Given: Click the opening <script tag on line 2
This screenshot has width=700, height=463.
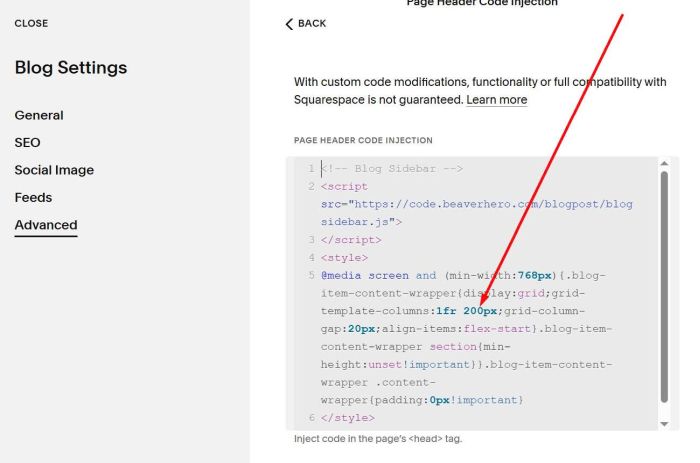Looking at the screenshot, I should click(344, 186).
